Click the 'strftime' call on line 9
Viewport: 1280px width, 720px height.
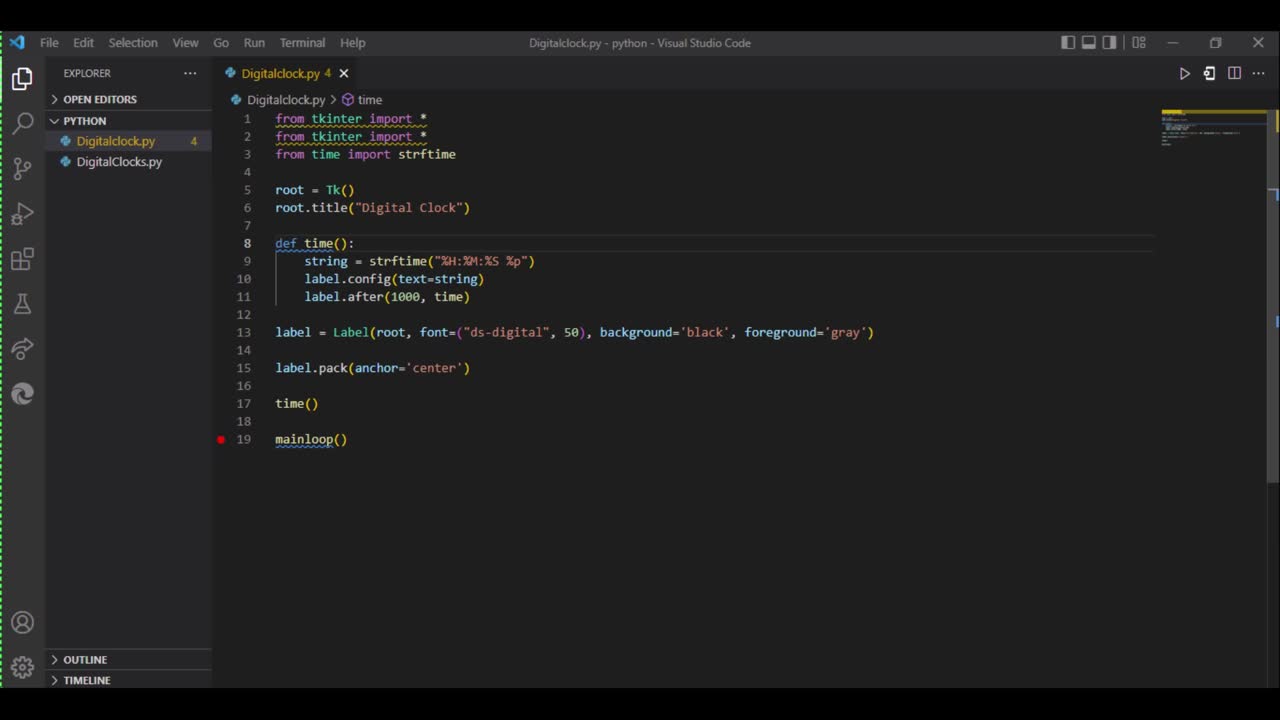tap(398, 261)
